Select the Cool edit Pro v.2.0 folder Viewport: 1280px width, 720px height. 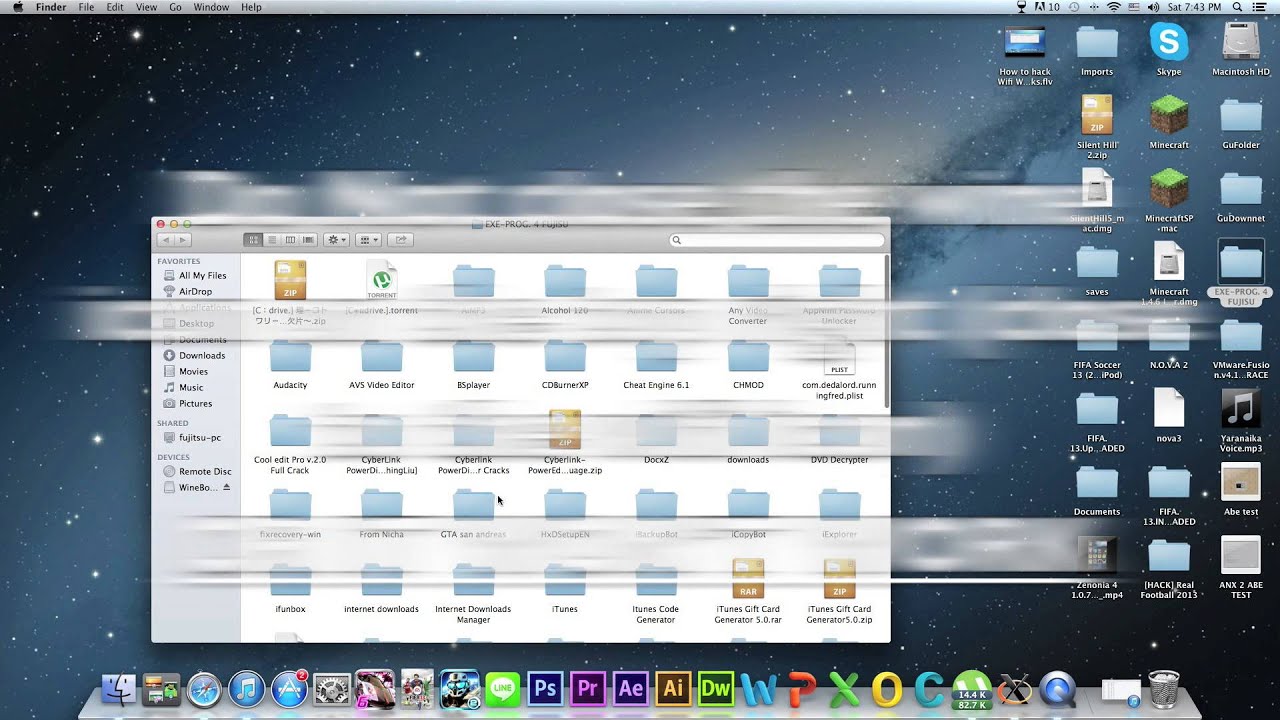(x=290, y=432)
